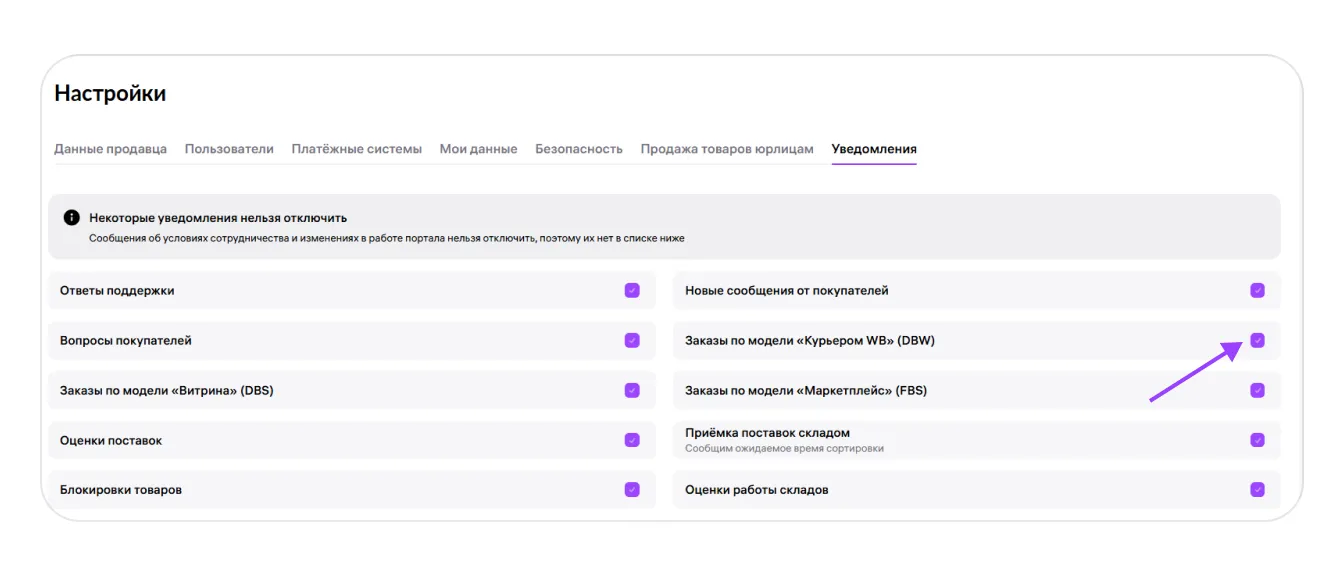This screenshot has width=1344, height=576.
Task: Disable the «Маркетплейс» (FBS) orders checkbox
Action: (1257, 390)
